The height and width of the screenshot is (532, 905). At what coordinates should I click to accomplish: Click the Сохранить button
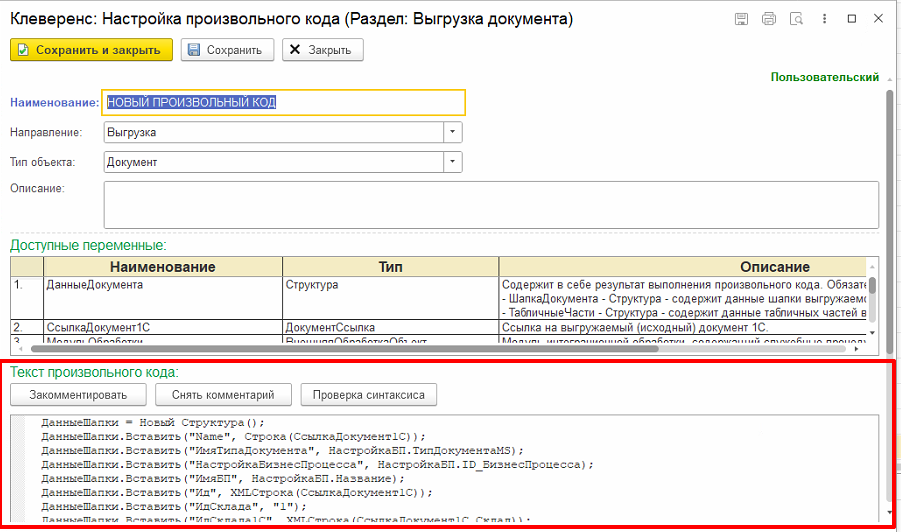227,50
